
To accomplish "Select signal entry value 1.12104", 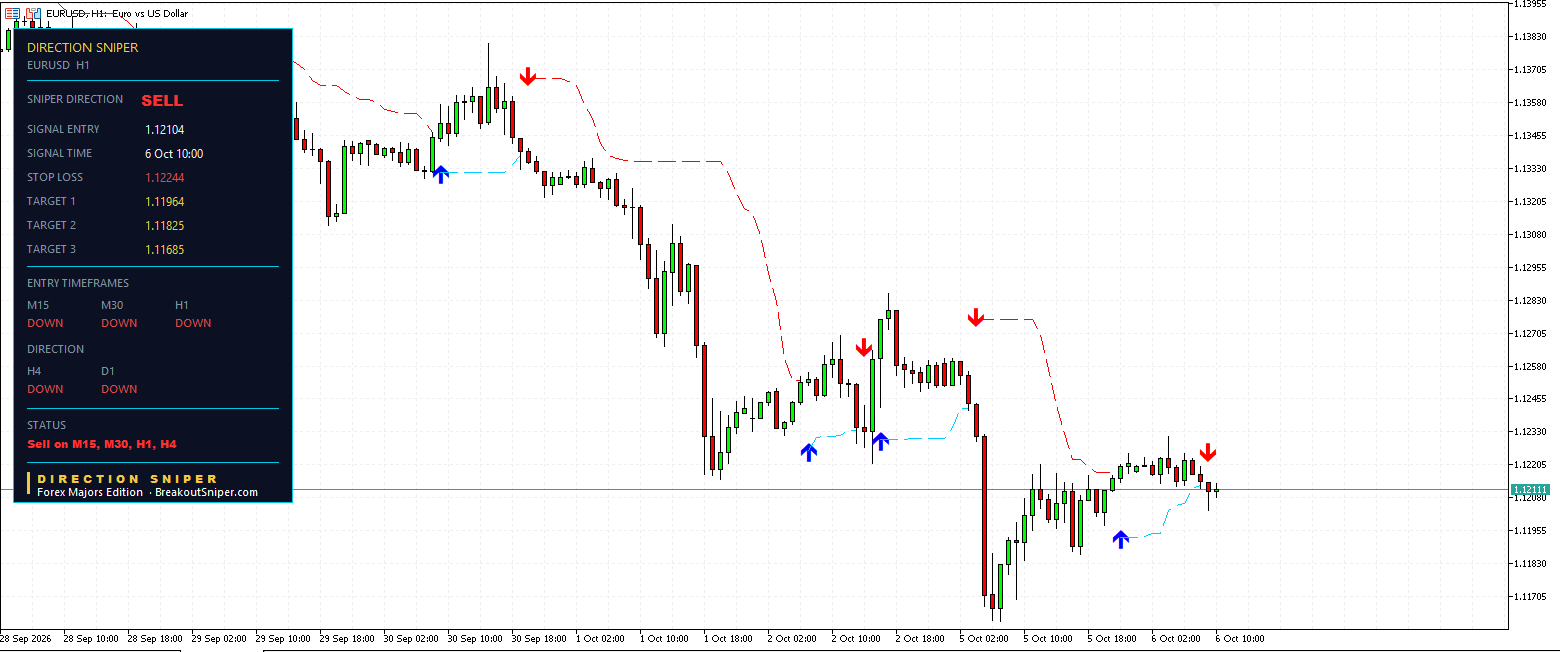I will (x=164, y=129).
